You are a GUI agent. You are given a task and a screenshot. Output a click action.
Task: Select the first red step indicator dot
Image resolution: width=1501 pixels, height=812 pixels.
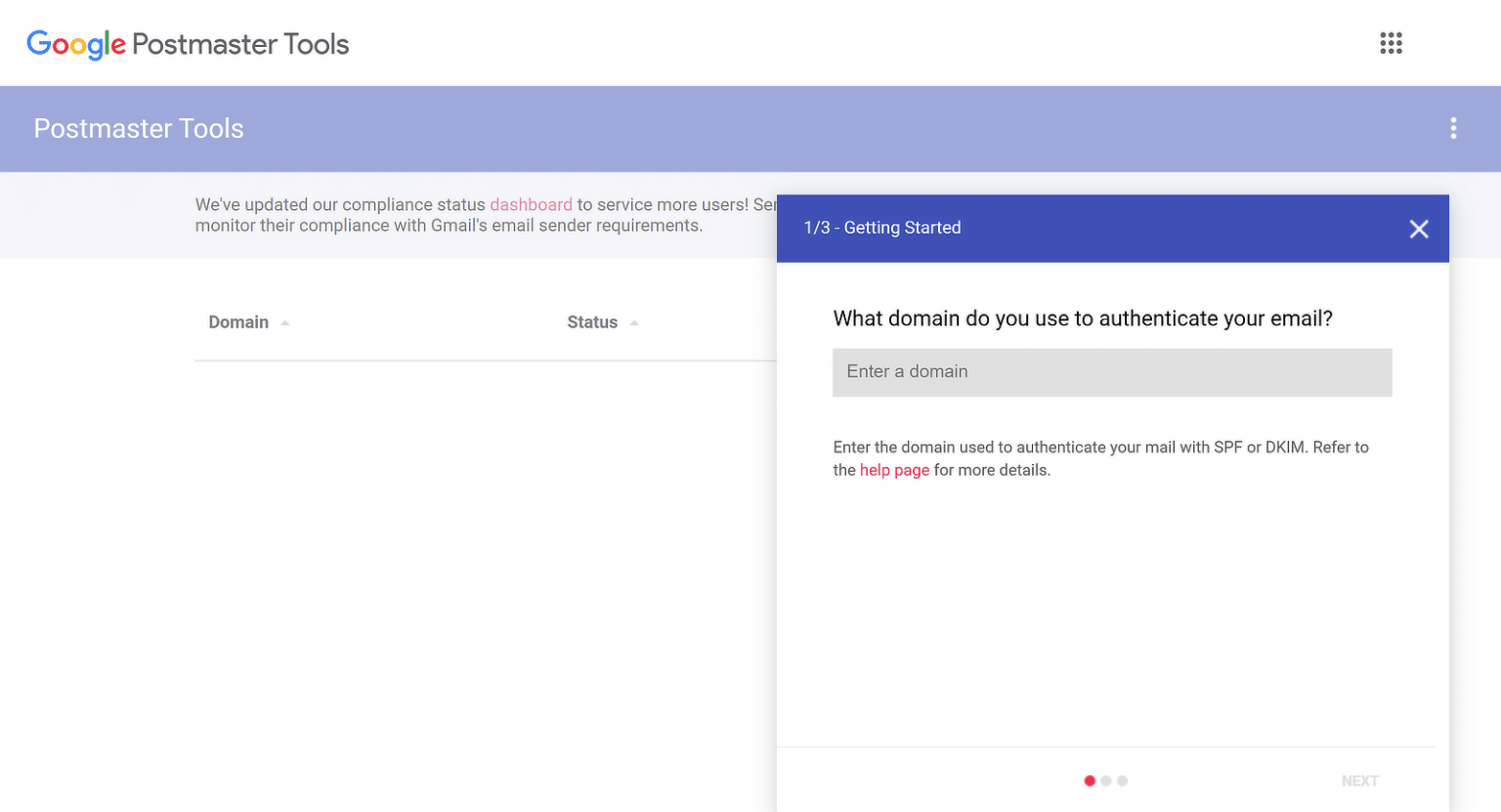click(x=1090, y=781)
